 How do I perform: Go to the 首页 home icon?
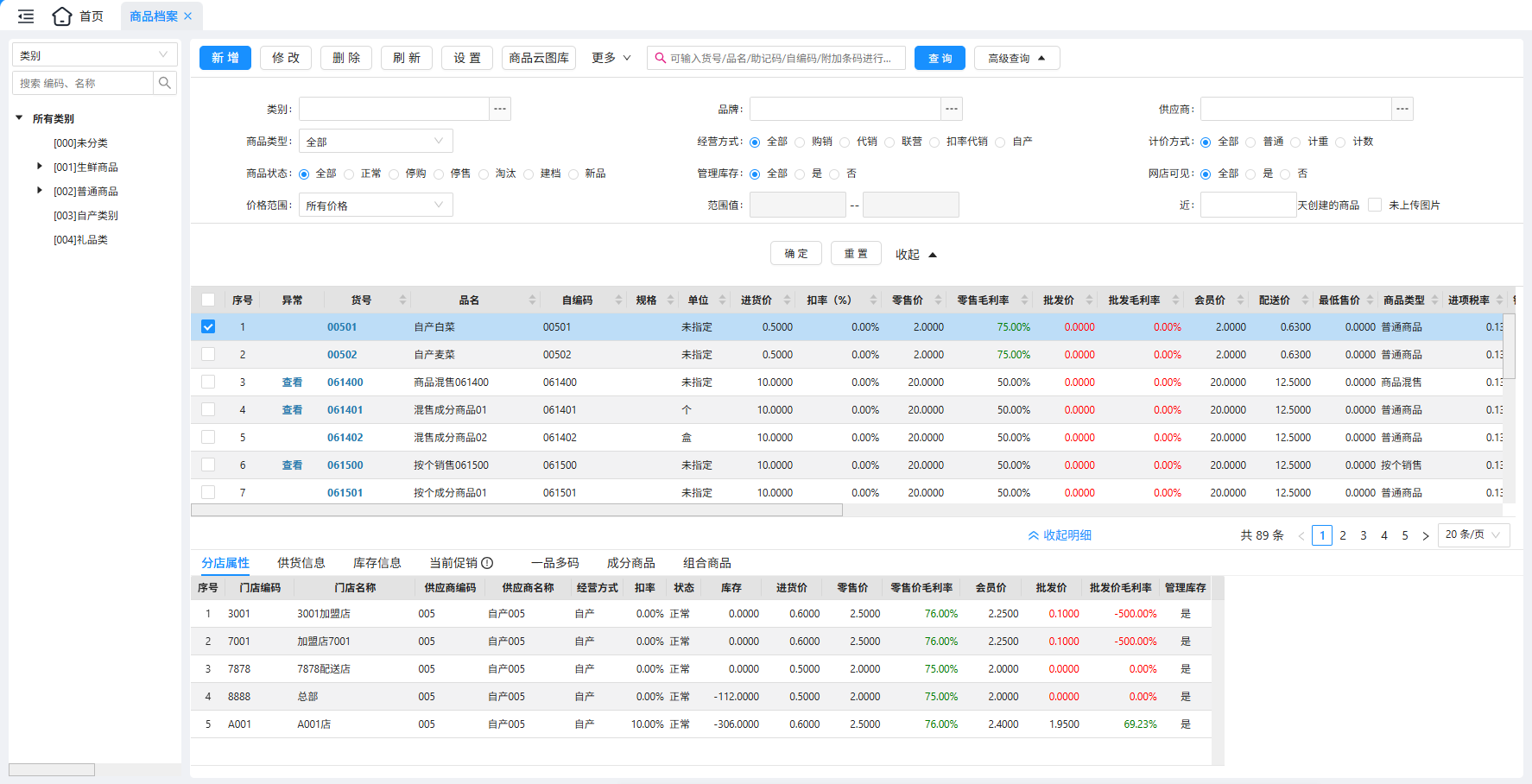click(x=62, y=16)
